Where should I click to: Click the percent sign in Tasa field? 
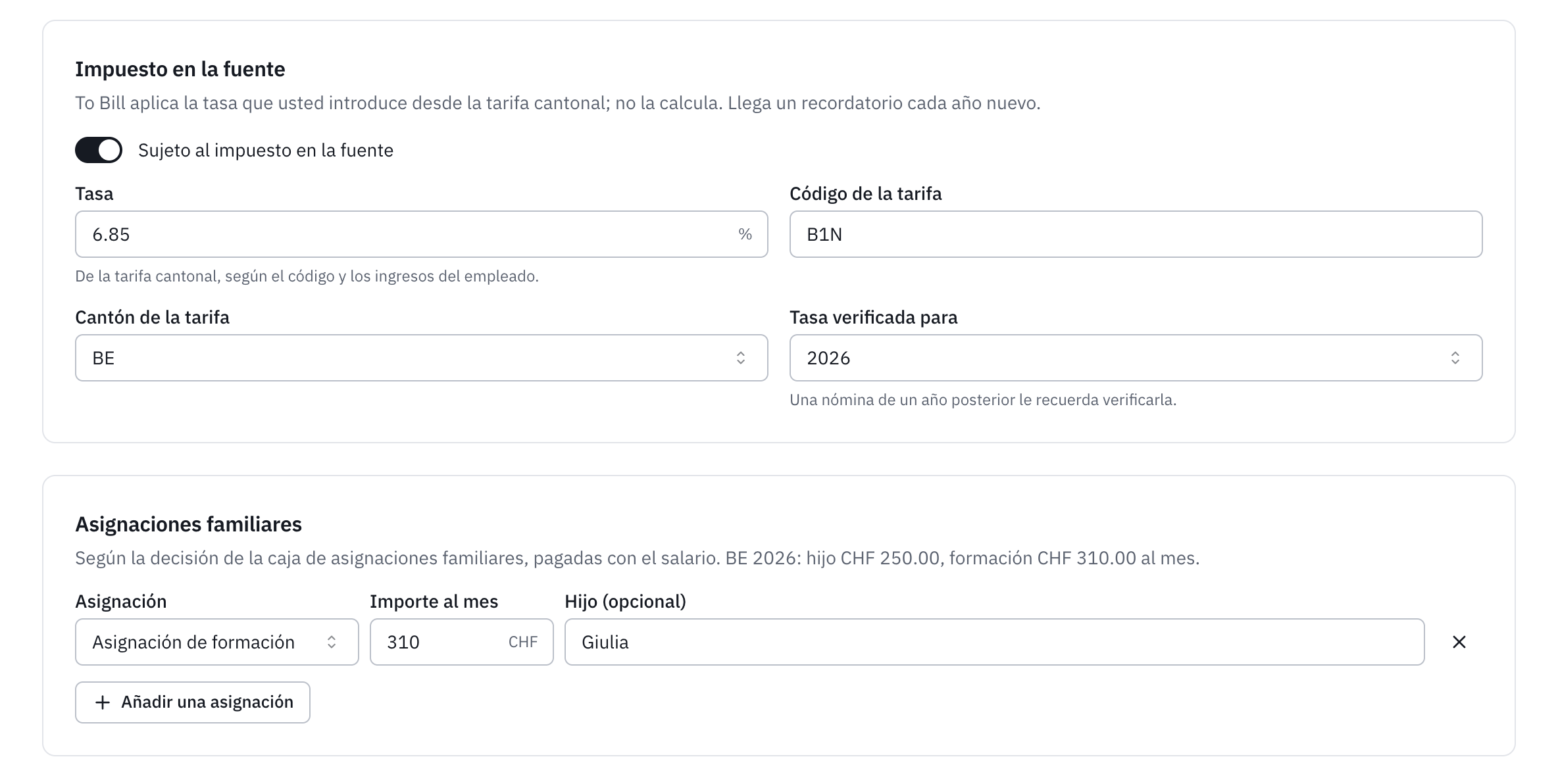tap(745, 234)
